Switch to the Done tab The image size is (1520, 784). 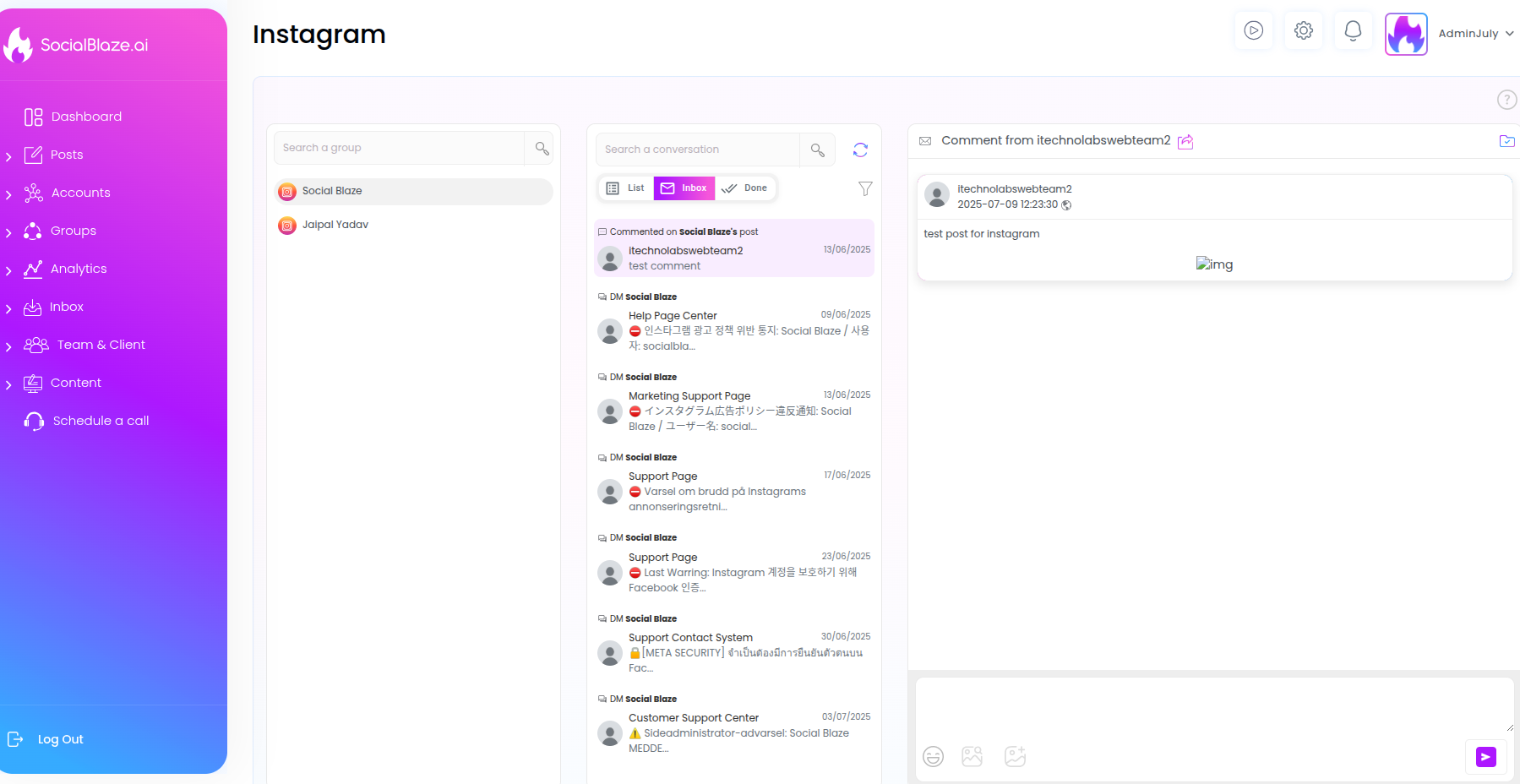(744, 188)
